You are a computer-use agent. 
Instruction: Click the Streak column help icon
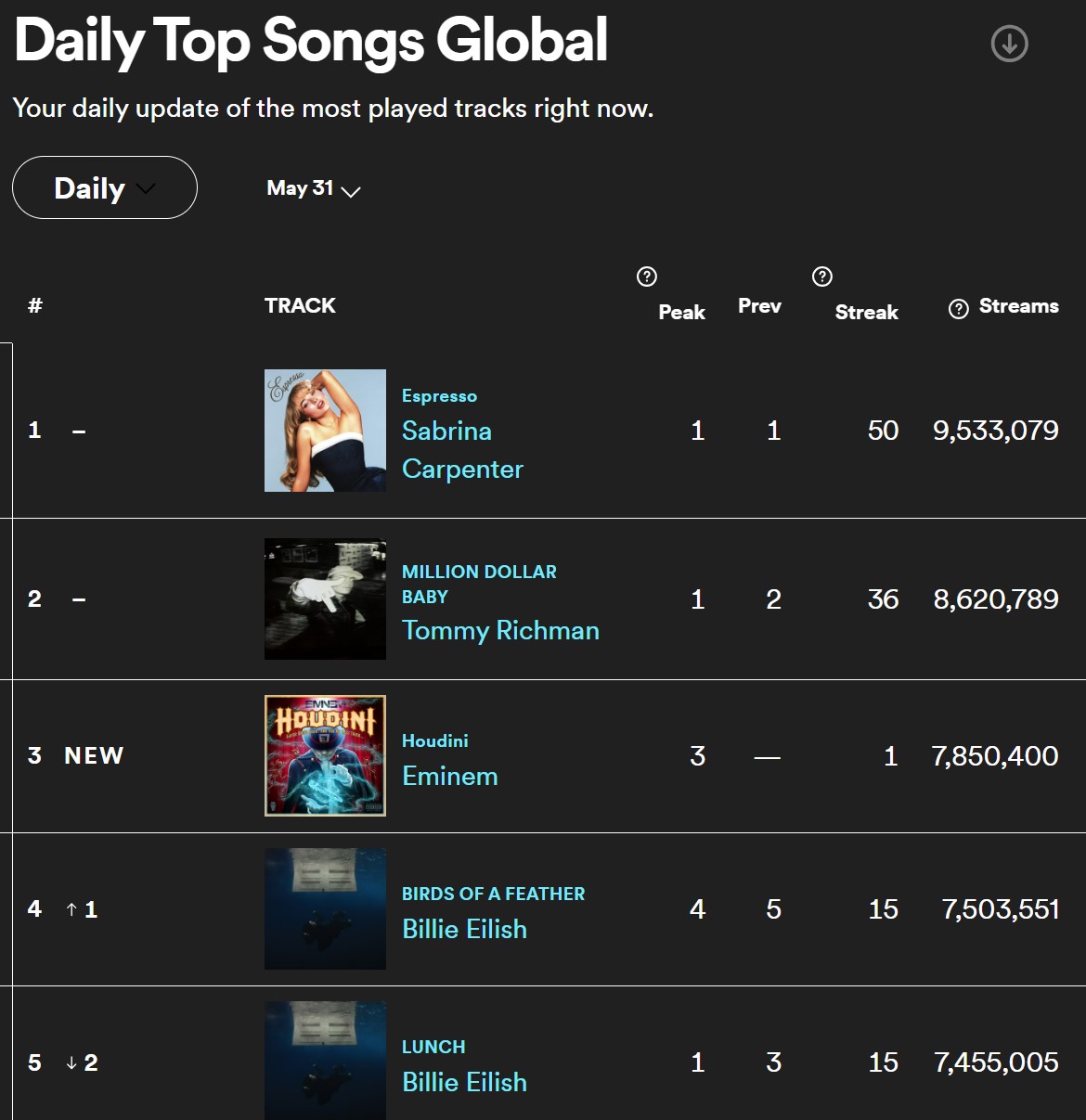click(x=822, y=277)
